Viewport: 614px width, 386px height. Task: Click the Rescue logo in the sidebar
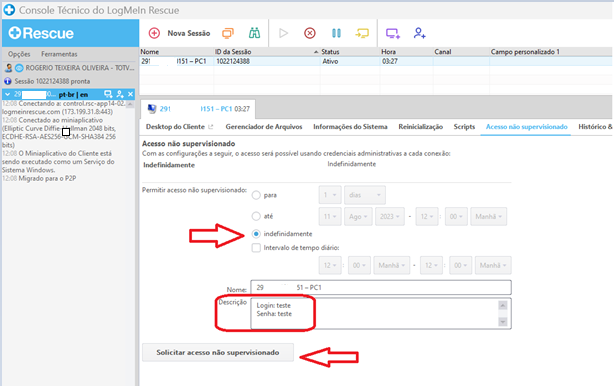pos(41,33)
